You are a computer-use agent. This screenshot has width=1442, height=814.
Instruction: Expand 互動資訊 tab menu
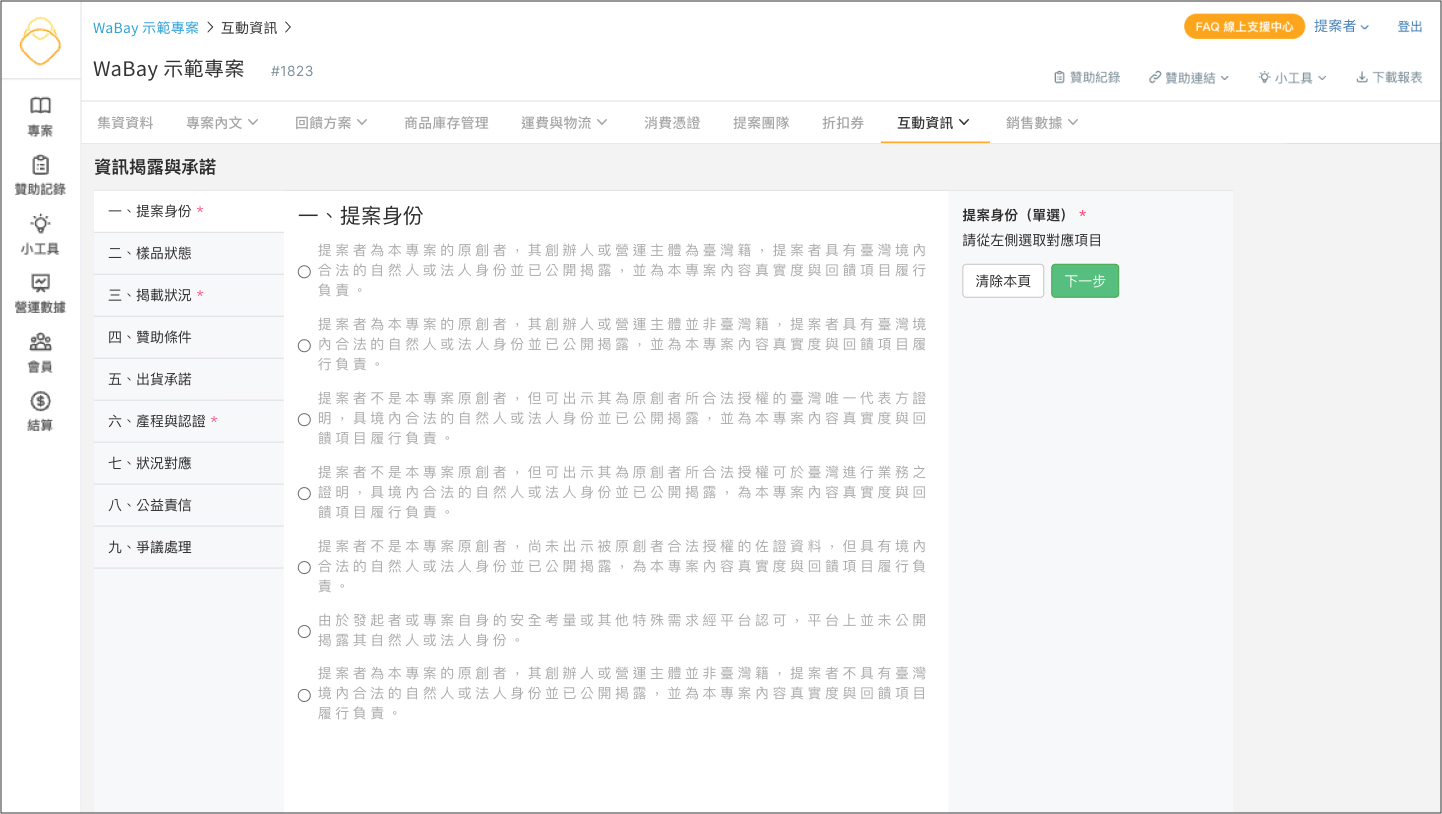tap(934, 123)
